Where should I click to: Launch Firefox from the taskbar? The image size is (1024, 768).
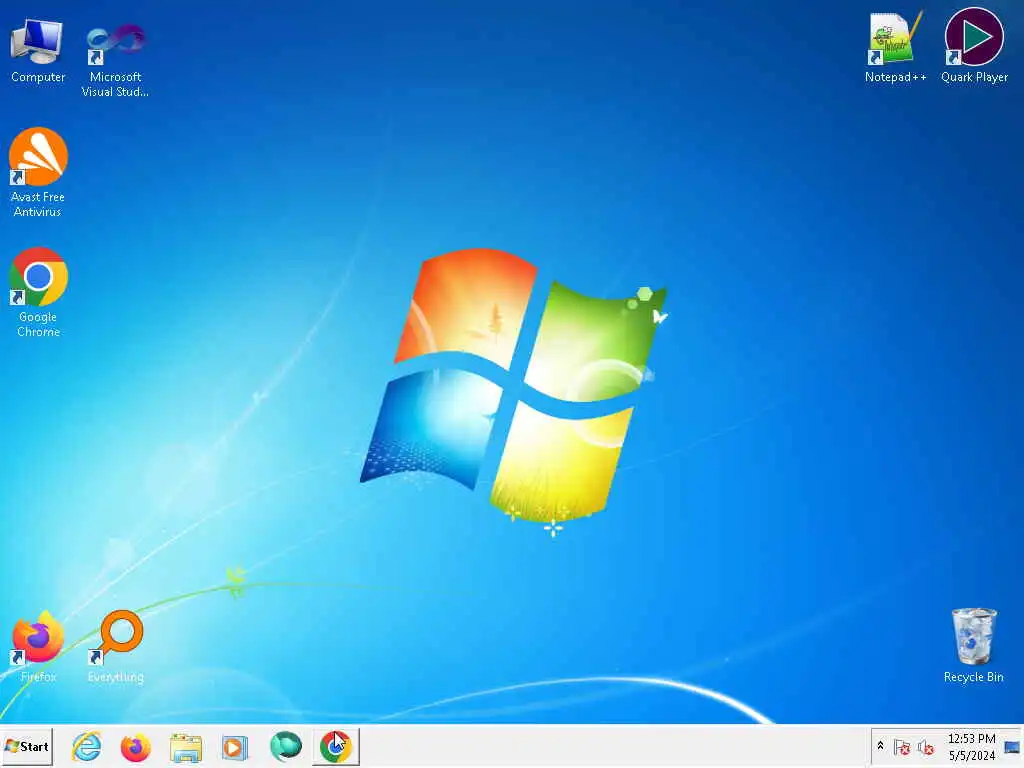coord(135,747)
